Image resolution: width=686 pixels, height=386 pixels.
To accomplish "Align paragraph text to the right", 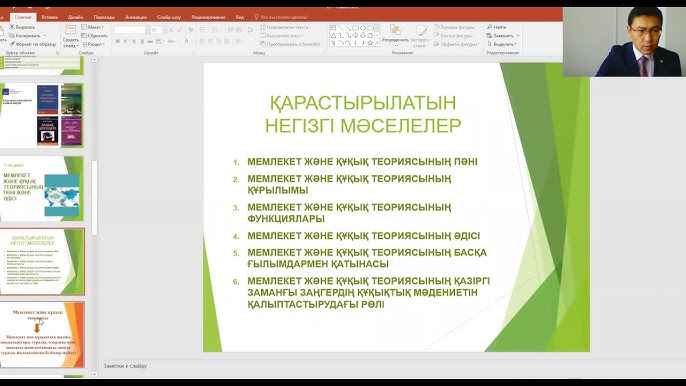I will [219, 42].
